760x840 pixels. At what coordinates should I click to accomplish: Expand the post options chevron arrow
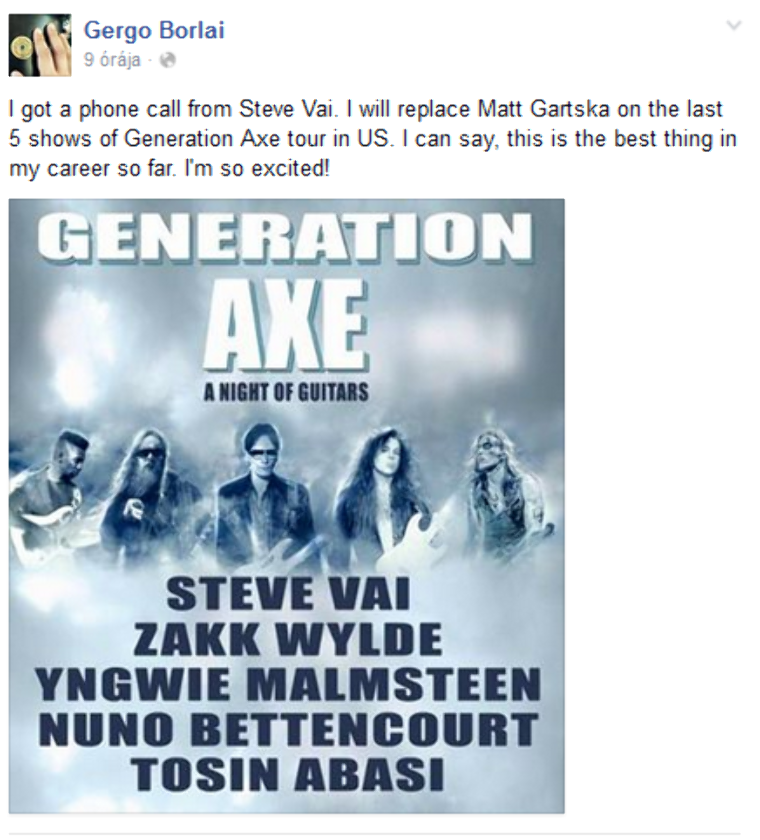pyautogui.click(x=734, y=25)
